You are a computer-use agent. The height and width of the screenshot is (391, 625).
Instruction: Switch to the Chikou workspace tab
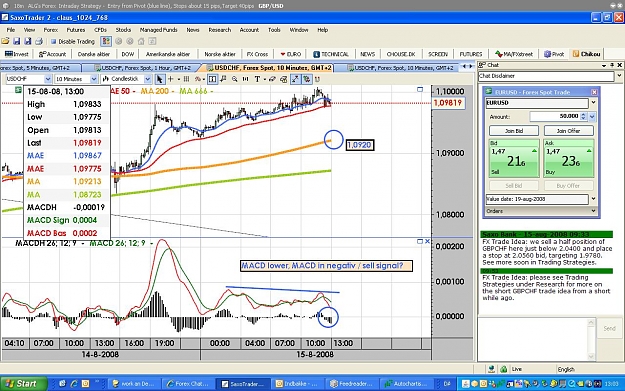click(x=586, y=54)
